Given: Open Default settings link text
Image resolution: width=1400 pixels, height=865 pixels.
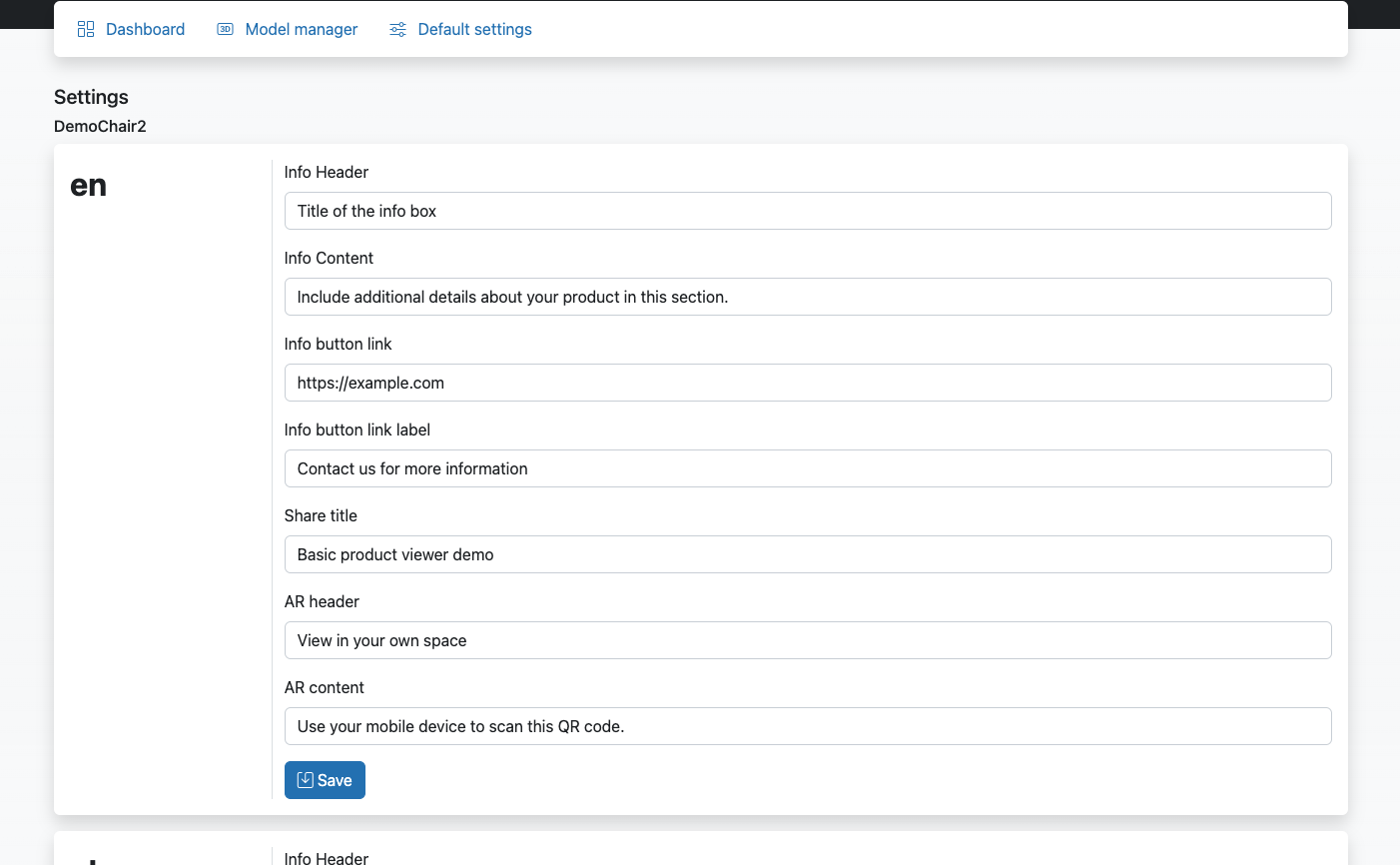Looking at the screenshot, I should point(474,29).
